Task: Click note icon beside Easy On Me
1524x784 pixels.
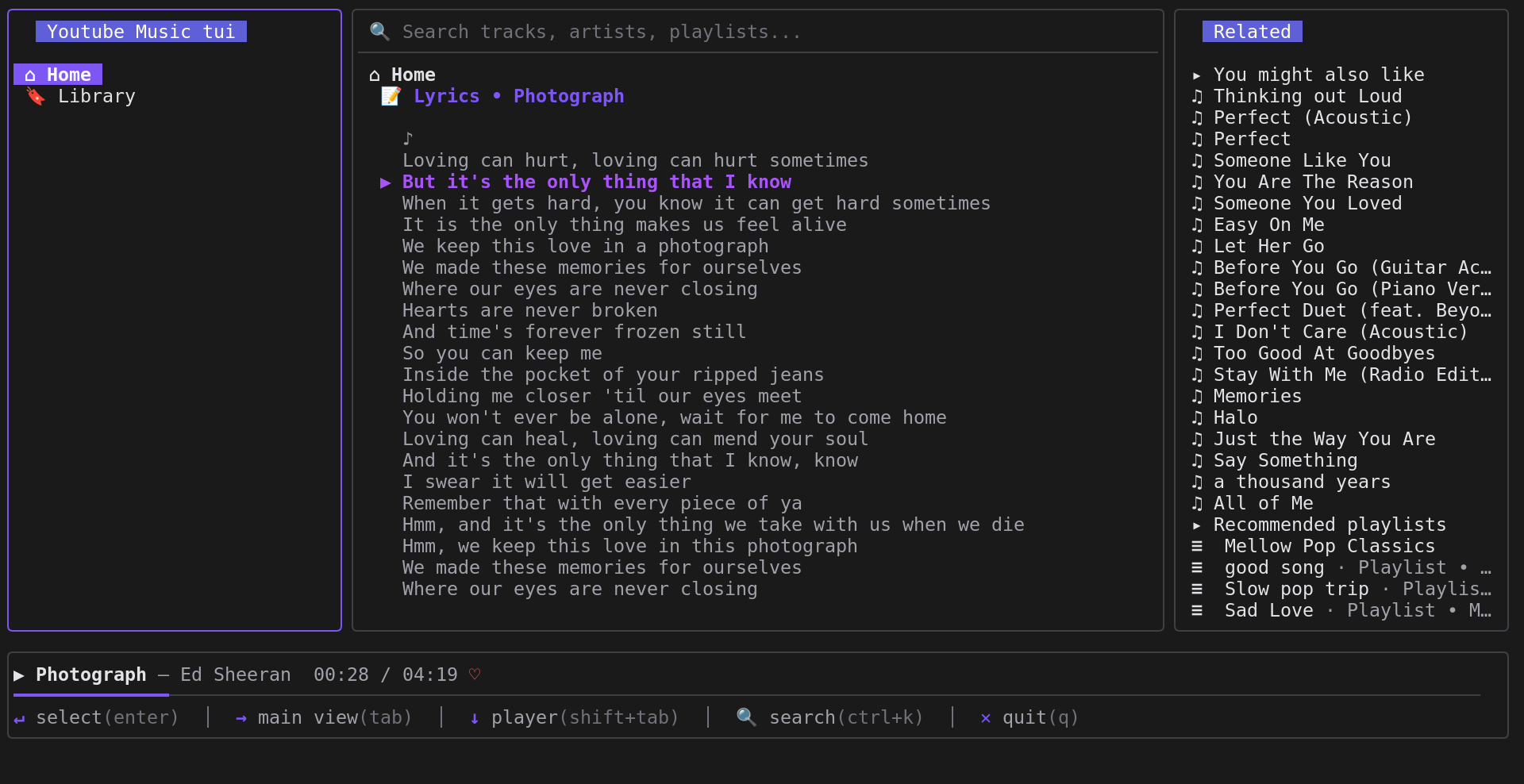Action: [1197, 225]
